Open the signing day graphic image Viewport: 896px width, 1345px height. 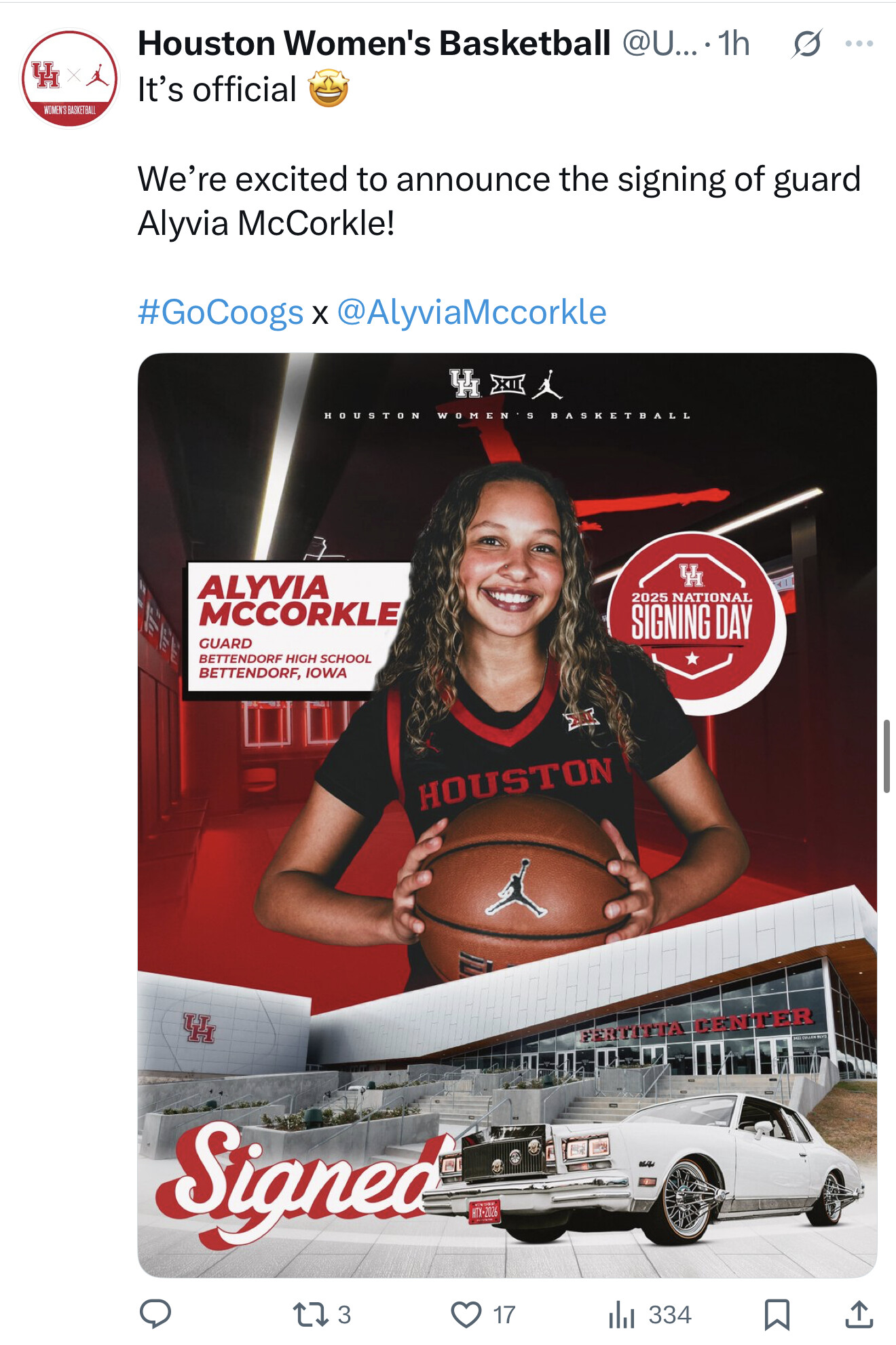click(x=507, y=815)
